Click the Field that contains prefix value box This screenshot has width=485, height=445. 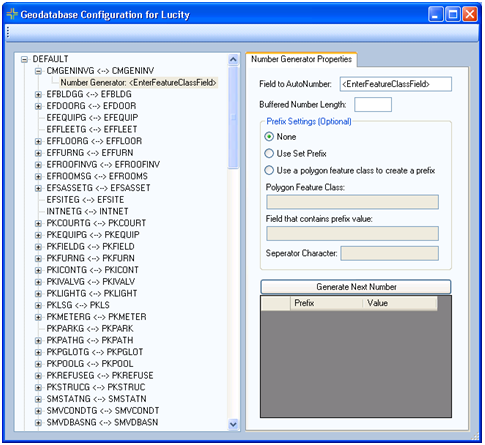coord(352,233)
